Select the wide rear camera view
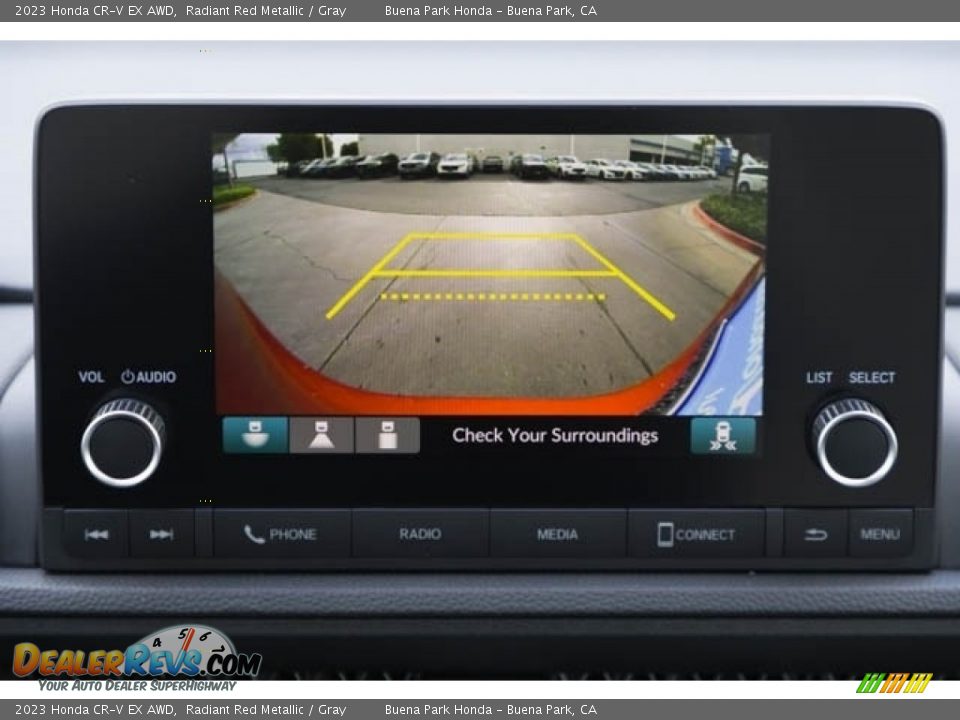This screenshot has height=720, width=960. point(254,435)
